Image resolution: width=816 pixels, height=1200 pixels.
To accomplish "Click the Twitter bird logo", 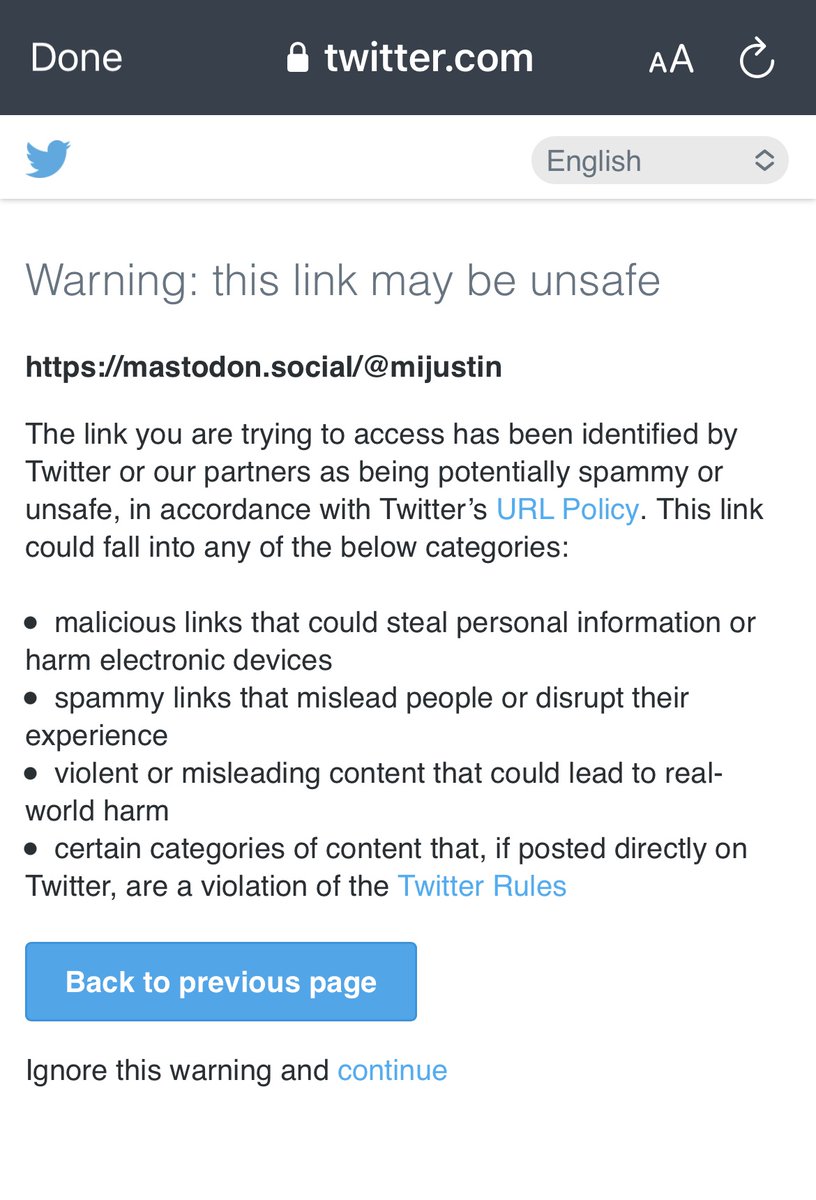I will pos(48,160).
